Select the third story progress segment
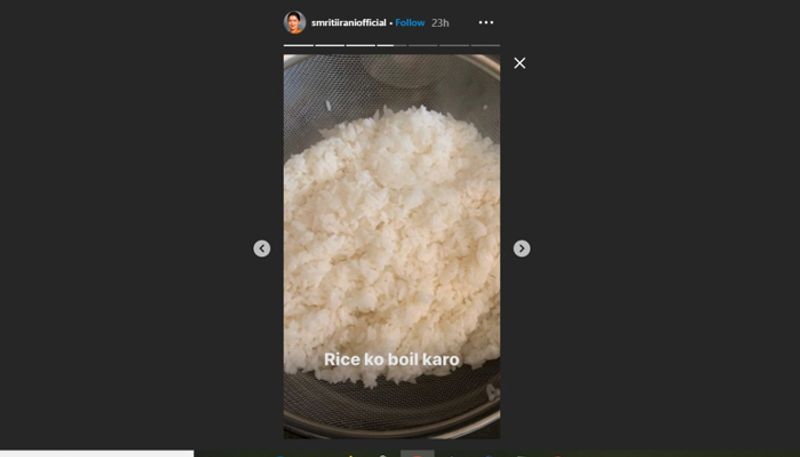This screenshot has height=457, width=800. 361,45
